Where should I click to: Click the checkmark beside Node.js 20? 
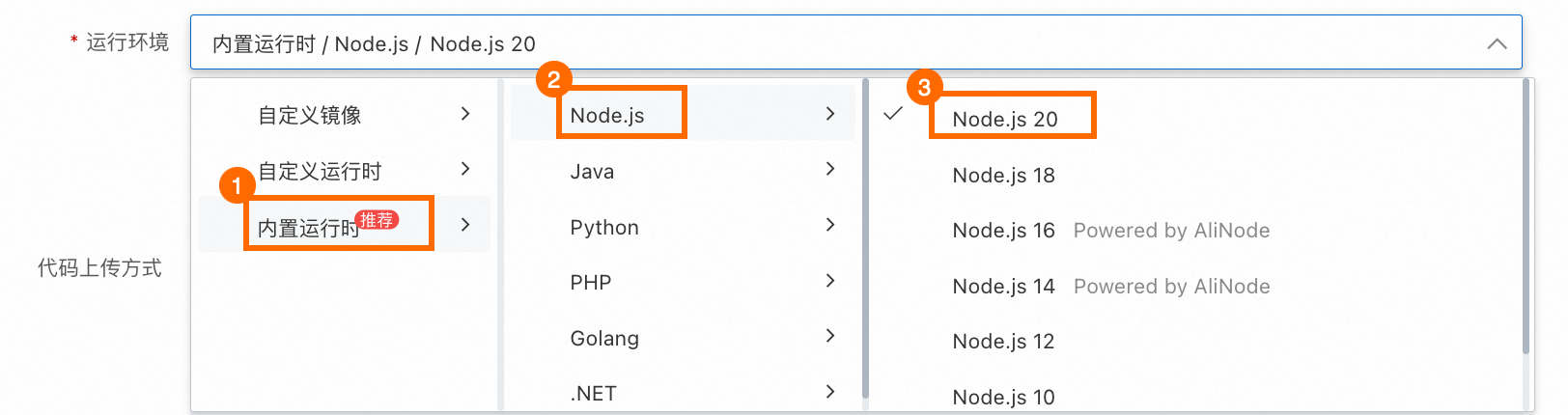(x=893, y=114)
